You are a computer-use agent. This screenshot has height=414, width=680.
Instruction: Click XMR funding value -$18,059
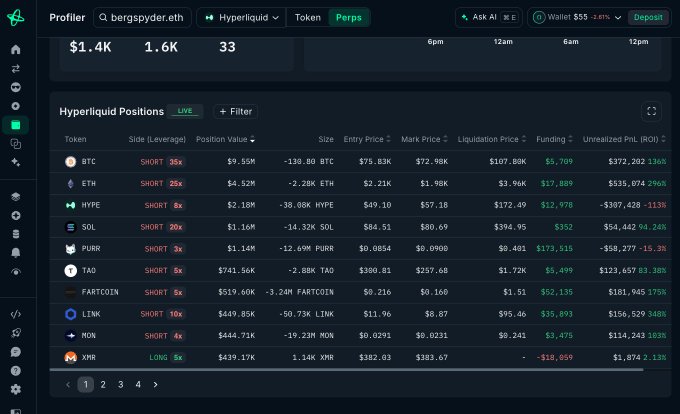pos(555,358)
